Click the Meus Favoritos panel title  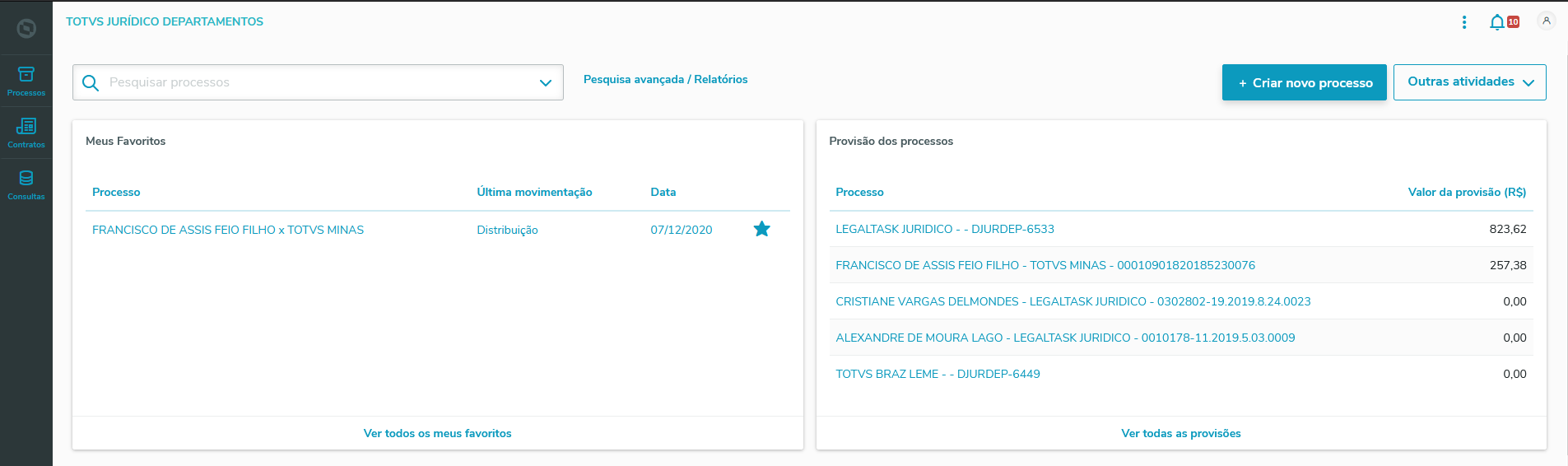tap(125, 141)
